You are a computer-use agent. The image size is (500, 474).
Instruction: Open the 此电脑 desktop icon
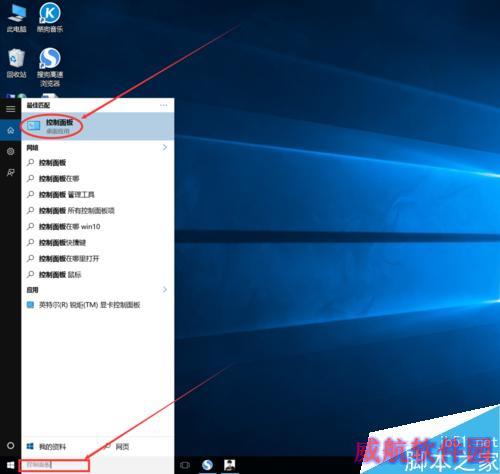[x=17, y=17]
